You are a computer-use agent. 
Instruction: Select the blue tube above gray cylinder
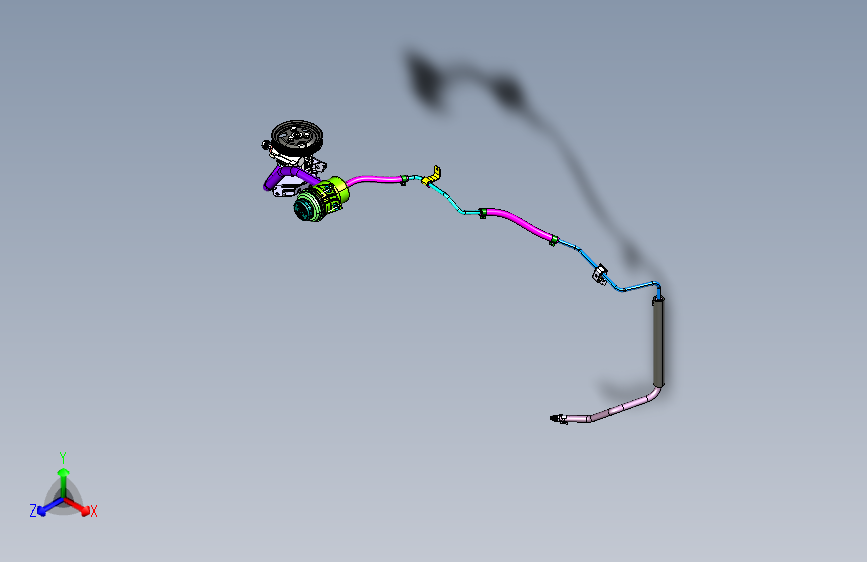point(636,287)
